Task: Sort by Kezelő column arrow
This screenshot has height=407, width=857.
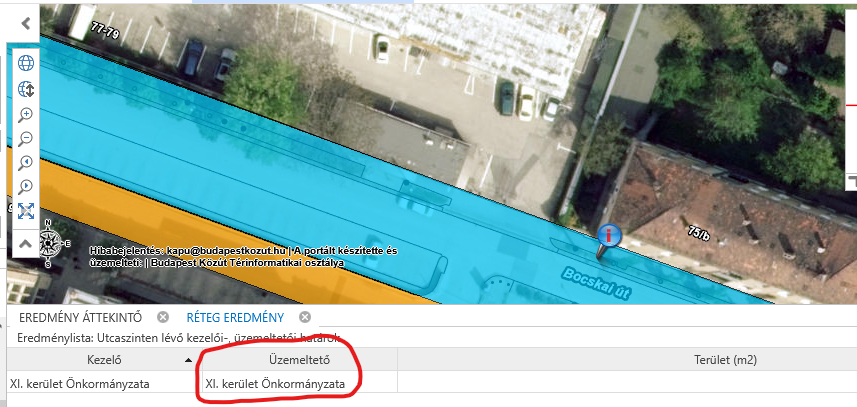Action: (x=189, y=360)
